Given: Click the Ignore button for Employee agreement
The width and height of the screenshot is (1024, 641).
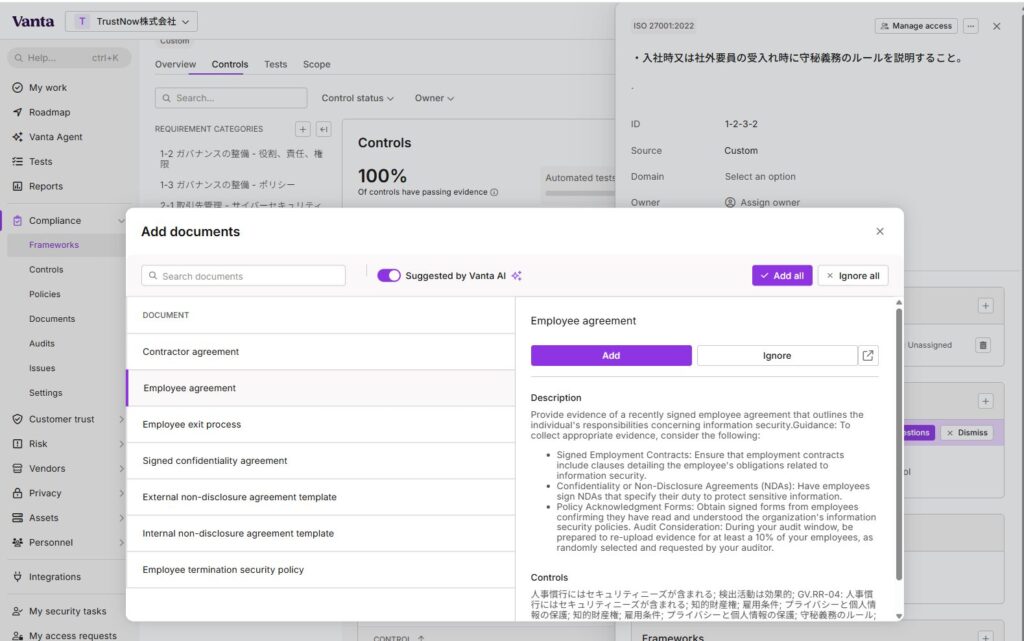Looking at the screenshot, I should click(776, 355).
